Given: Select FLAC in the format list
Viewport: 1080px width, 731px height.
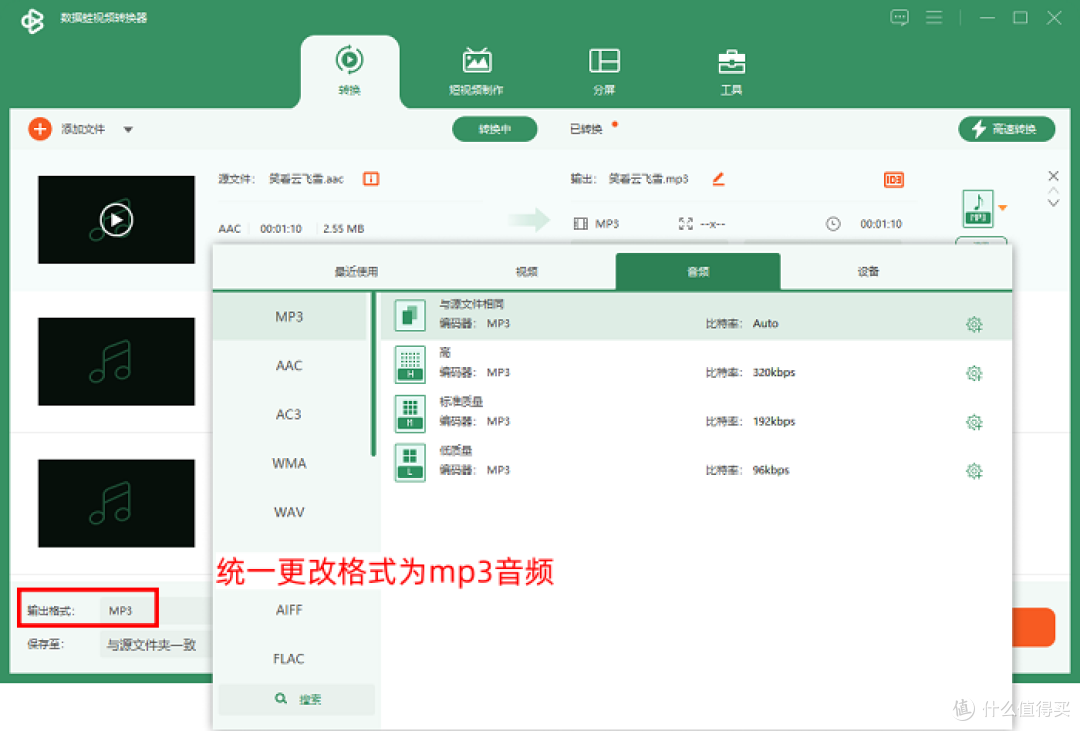Looking at the screenshot, I should point(289,659).
